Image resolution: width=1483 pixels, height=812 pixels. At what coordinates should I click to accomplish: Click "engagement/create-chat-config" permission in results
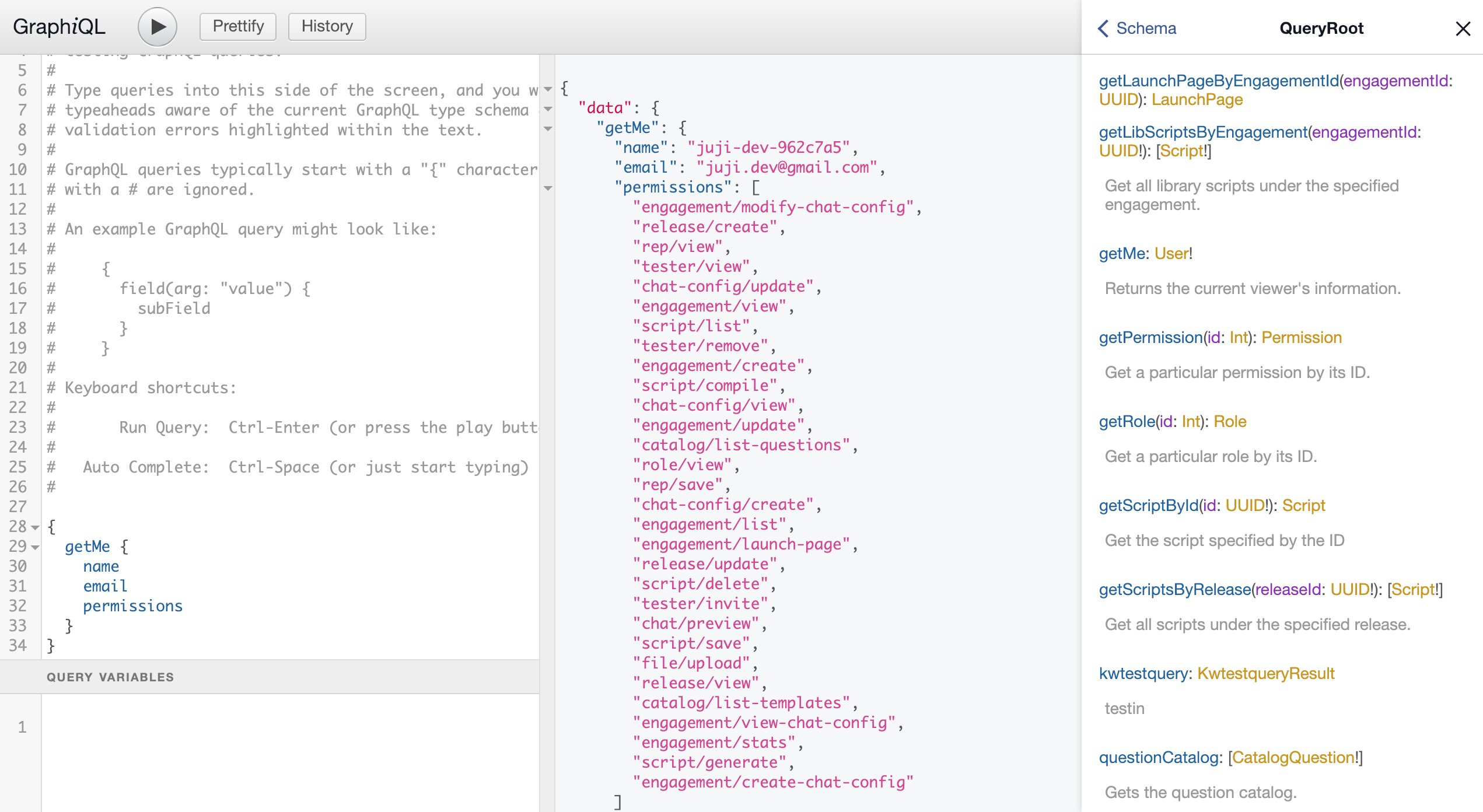pyautogui.click(x=773, y=782)
